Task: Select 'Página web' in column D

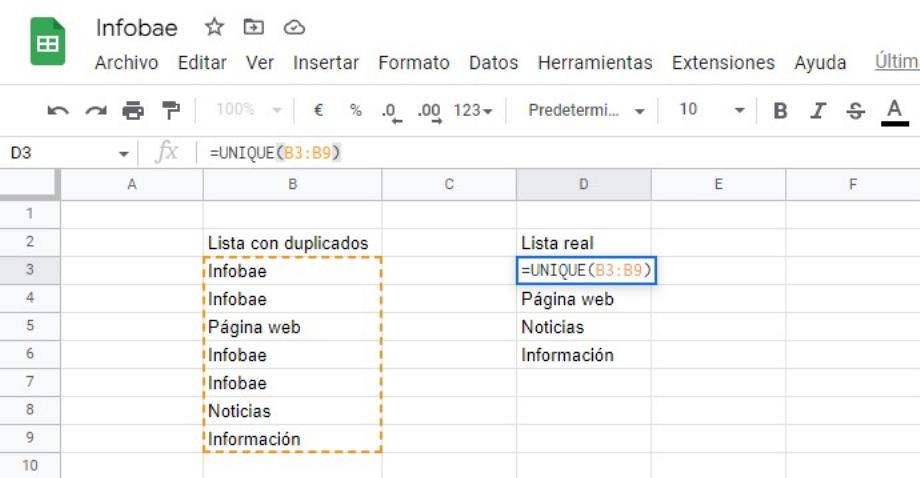Action: coord(583,299)
